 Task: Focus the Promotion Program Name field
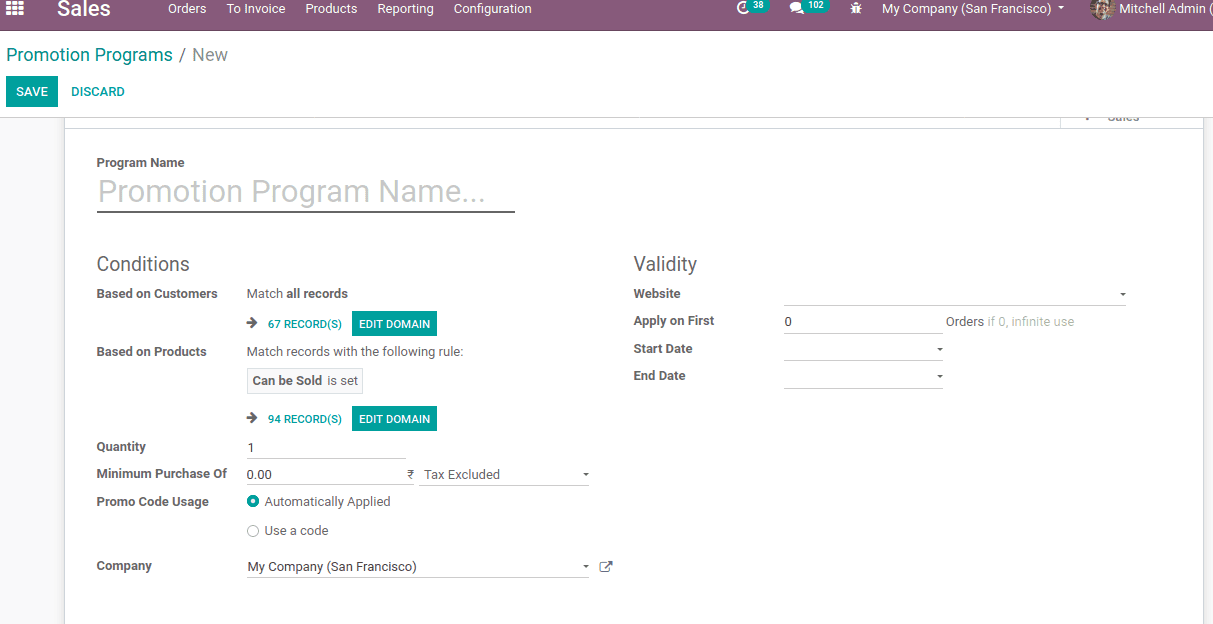[x=306, y=192]
